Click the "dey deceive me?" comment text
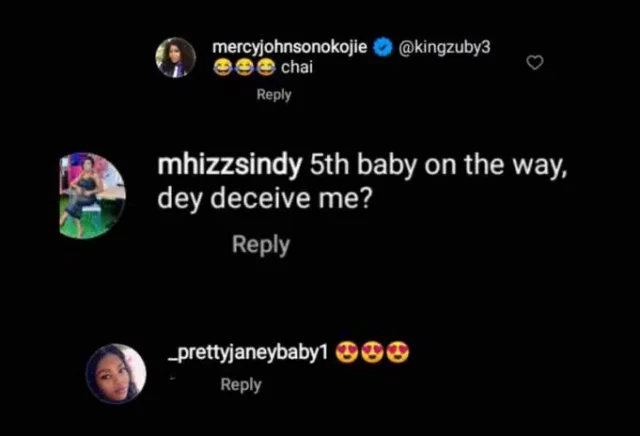The image size is (640, 436). [x=259, y=198]
